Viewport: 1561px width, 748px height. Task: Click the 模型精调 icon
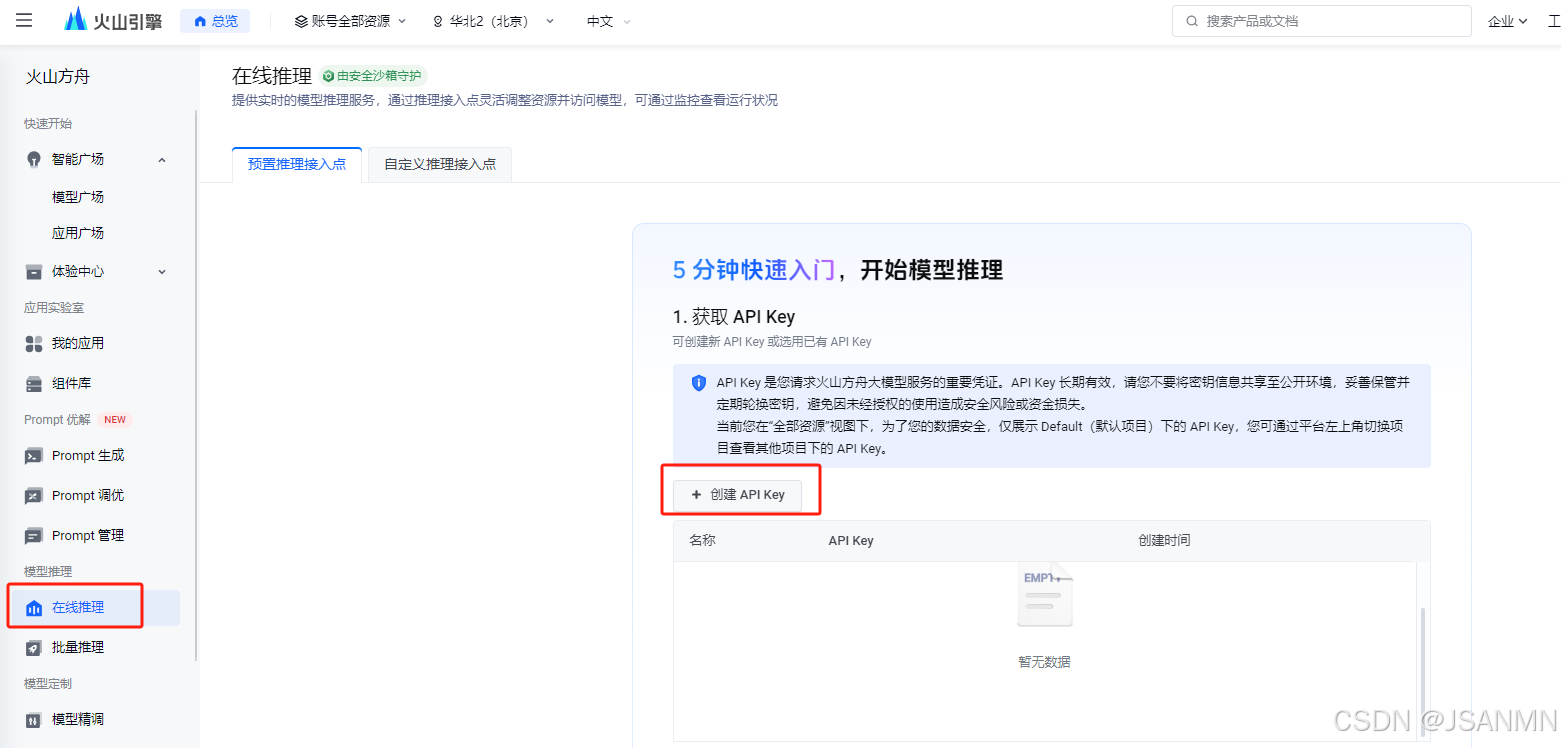point(34,719)
